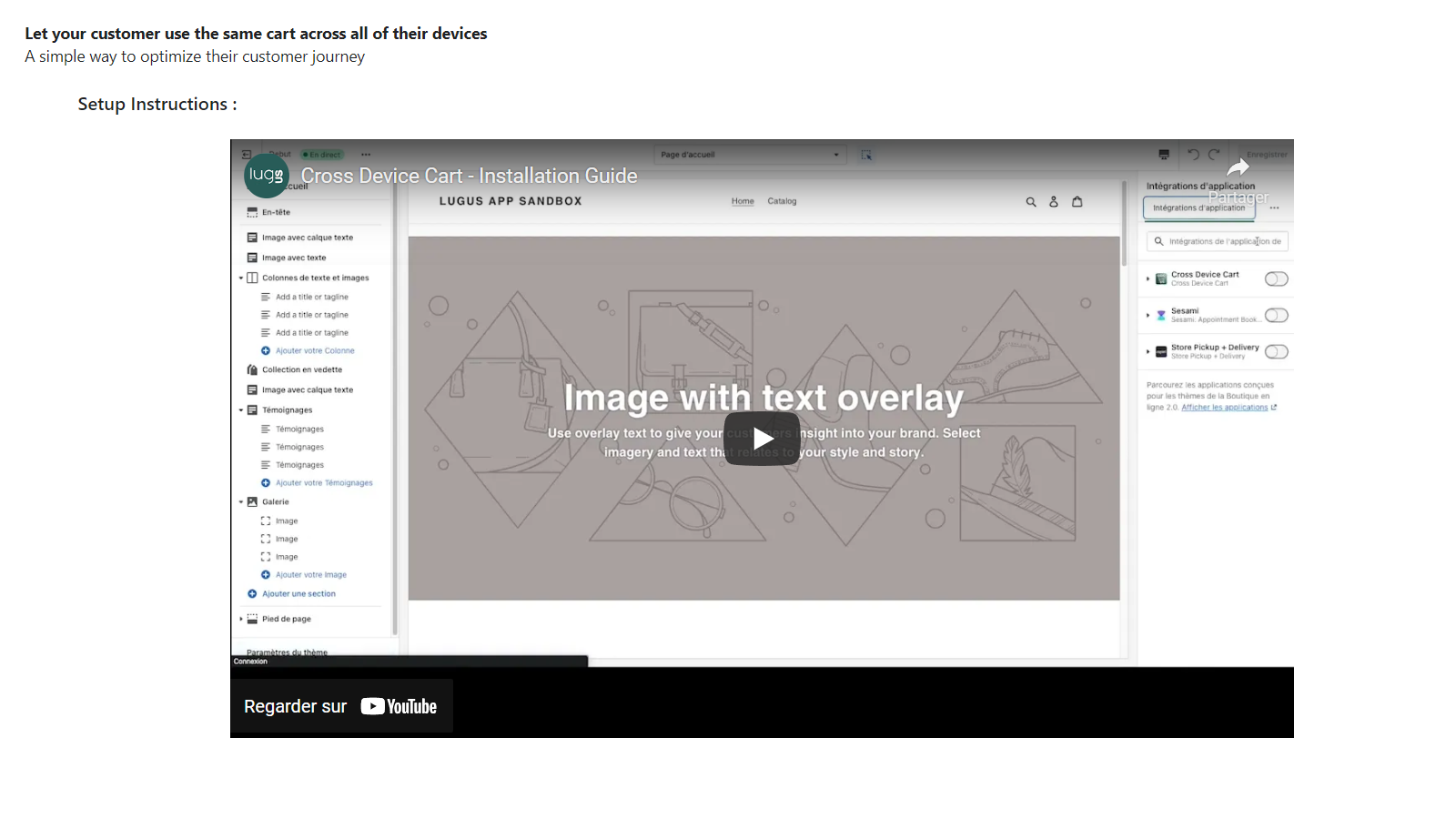Click Regarder sur YouTube button
1456x819 pixels.
click(x=341, y=706)
